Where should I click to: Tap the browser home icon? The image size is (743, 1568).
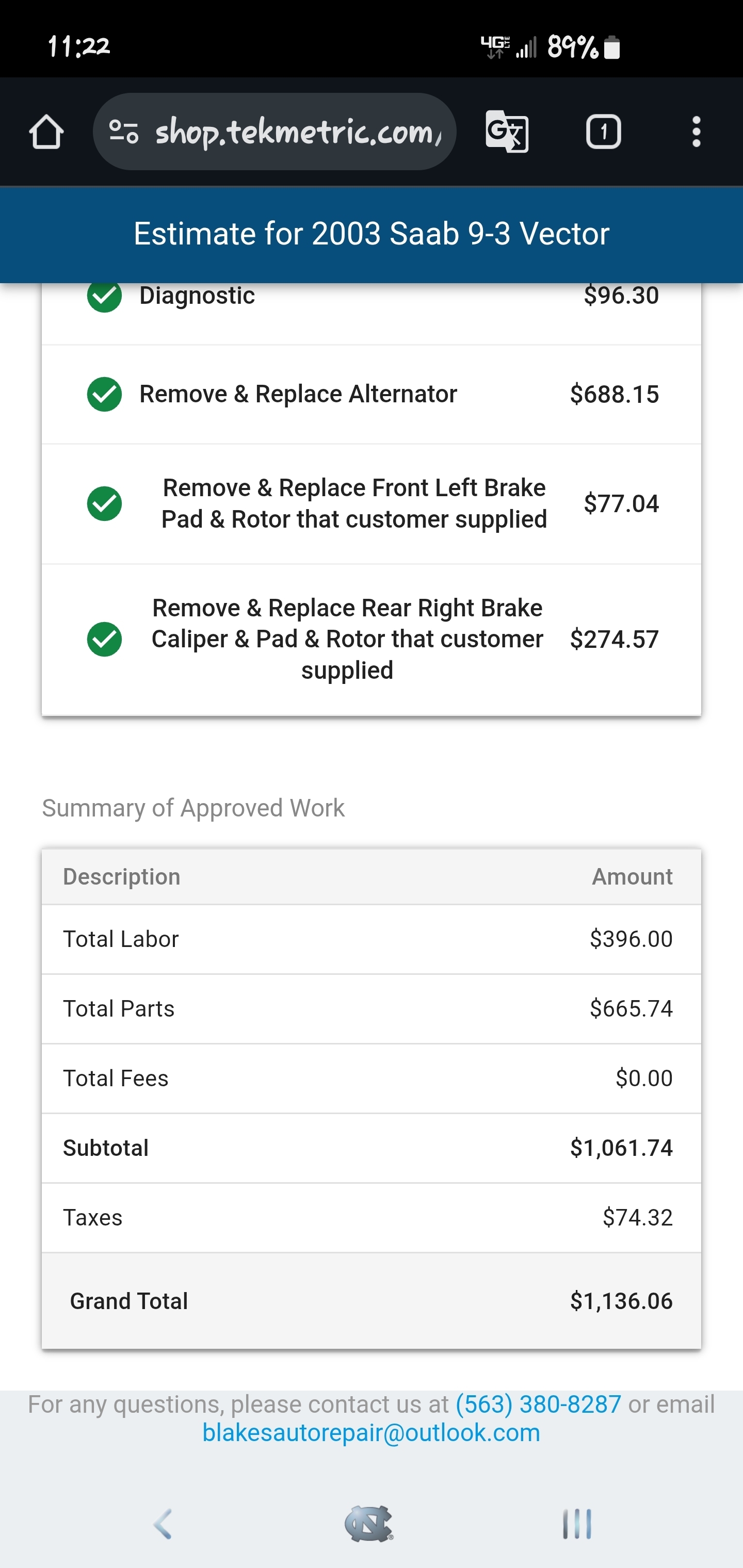46,132
